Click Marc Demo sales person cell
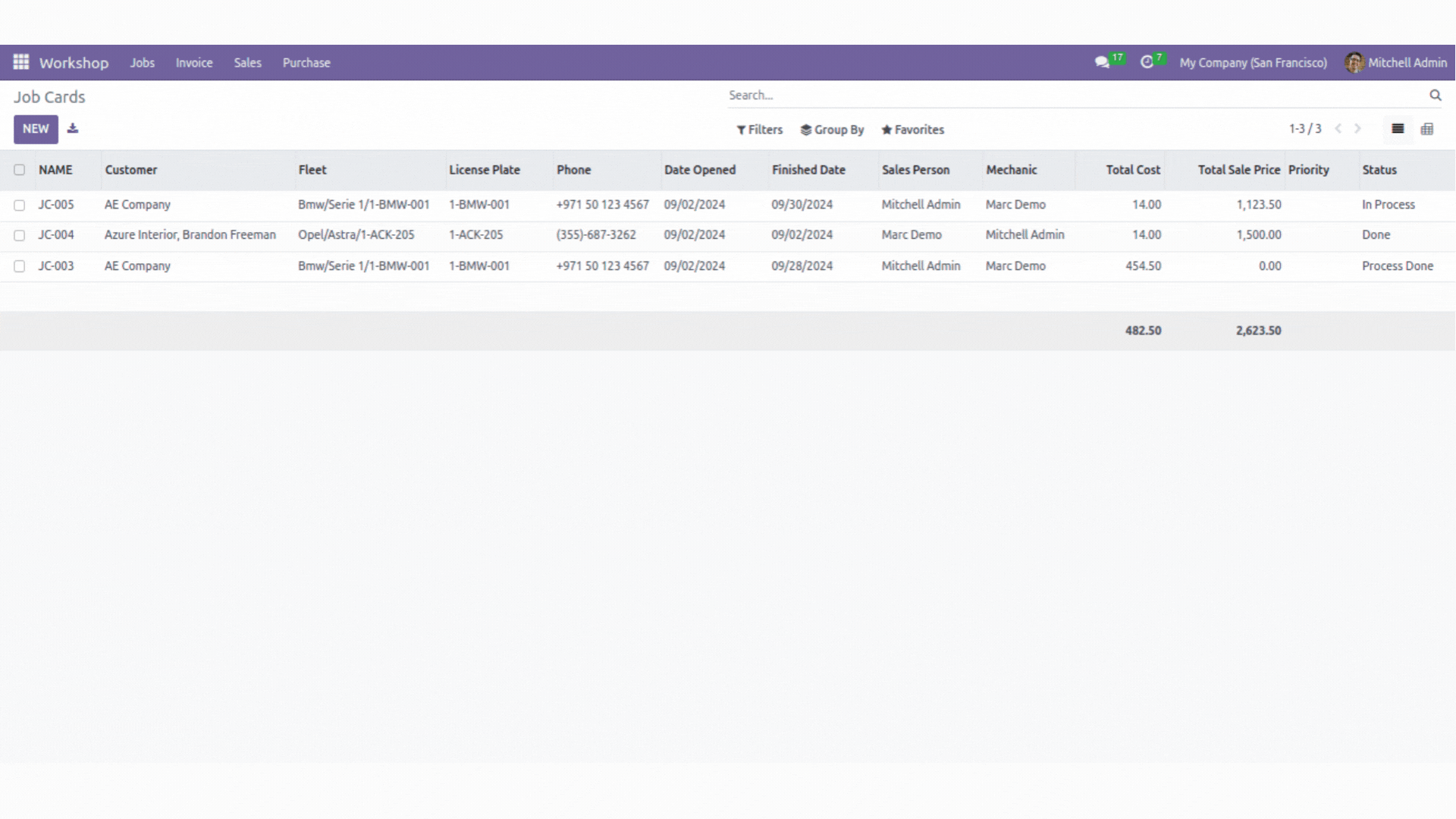Viewport: 1456px width, 819px height. pyautogui.click(x=912, y=235)
